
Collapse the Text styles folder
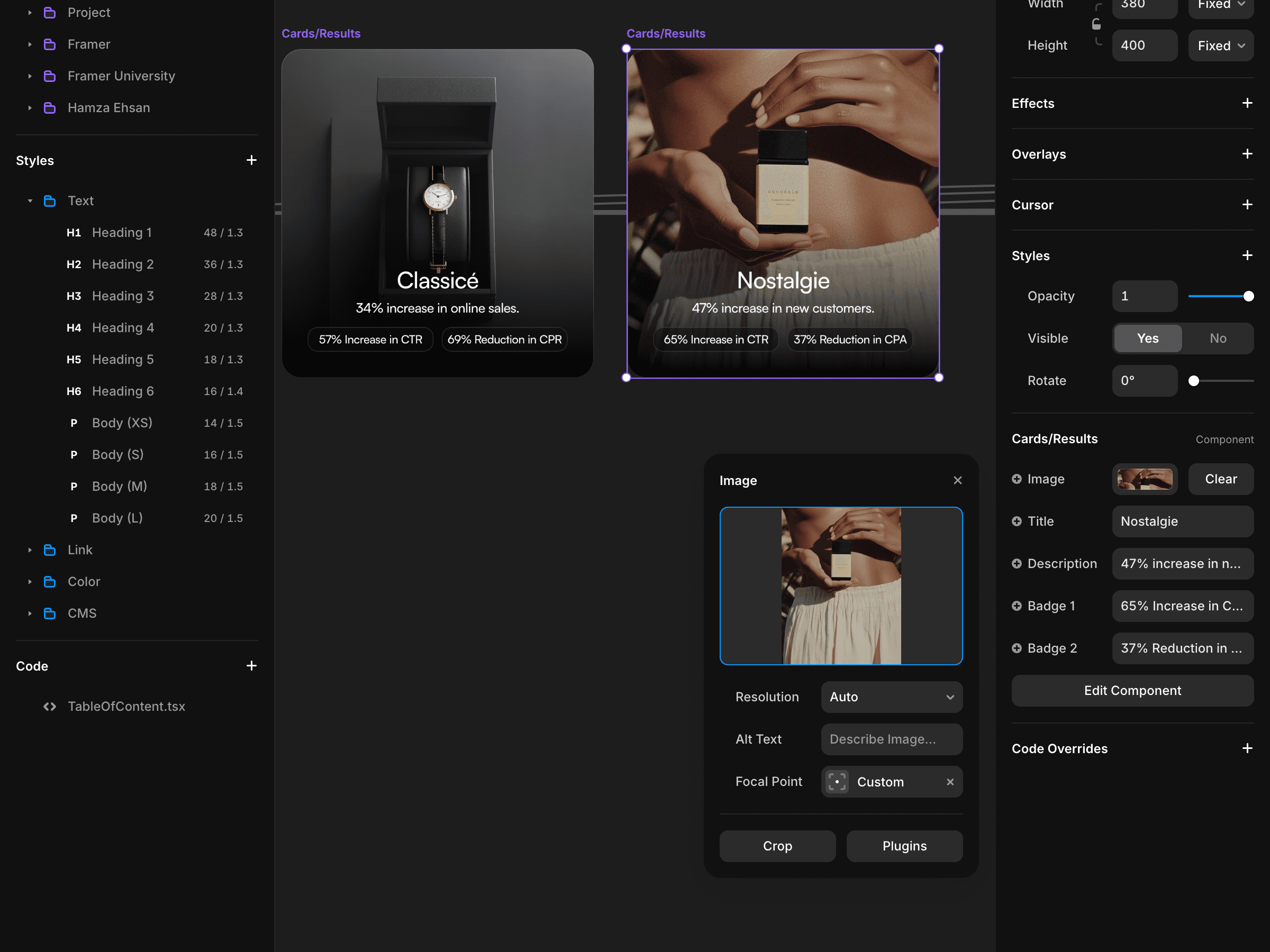(30, 201)
